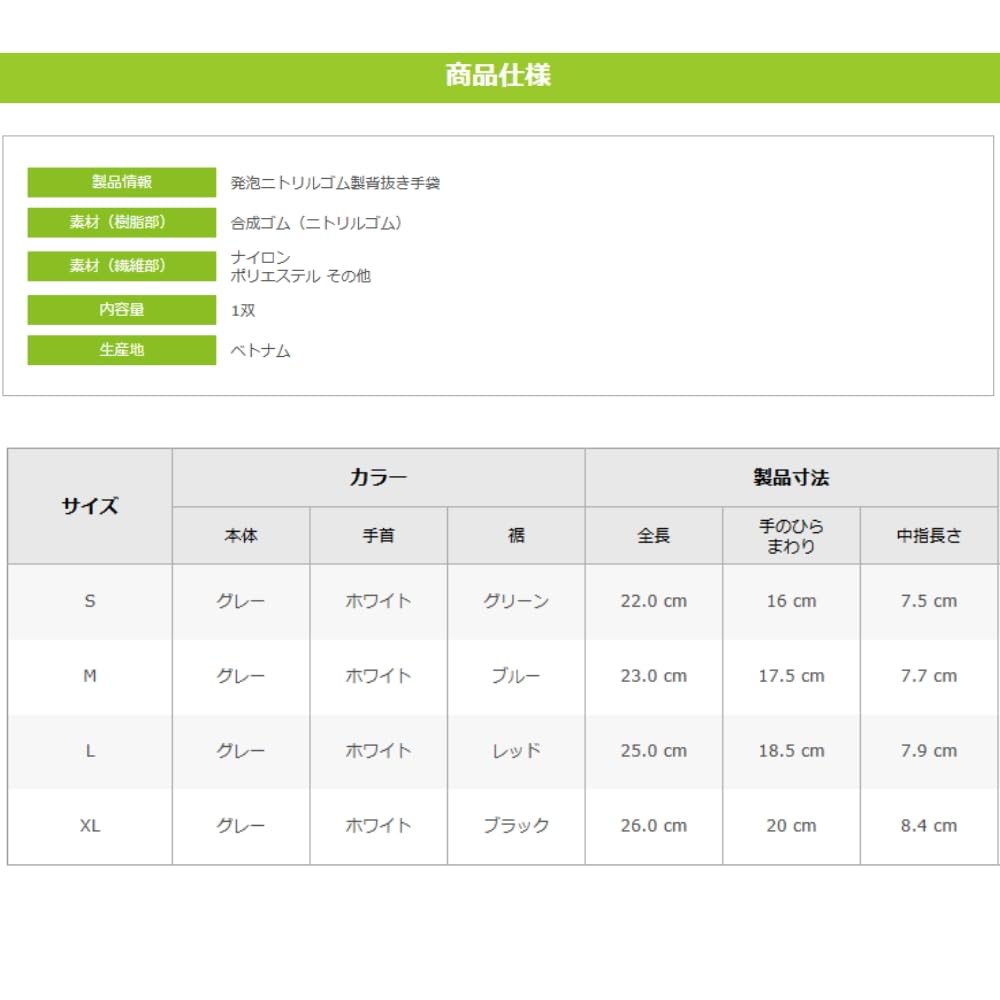Select the S size row cell

[90, 601]
